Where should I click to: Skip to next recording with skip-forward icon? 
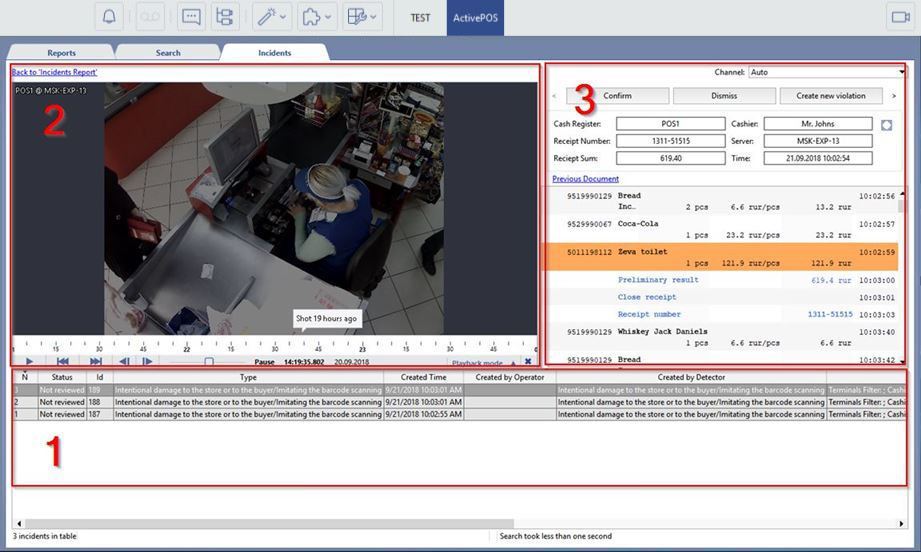[x=96, y=362]
